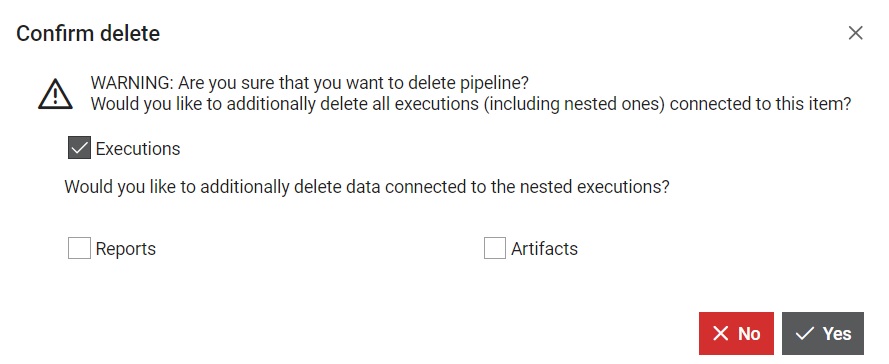Click the Executions label text
Screen dimensions: 889x364
coord(138,149)
